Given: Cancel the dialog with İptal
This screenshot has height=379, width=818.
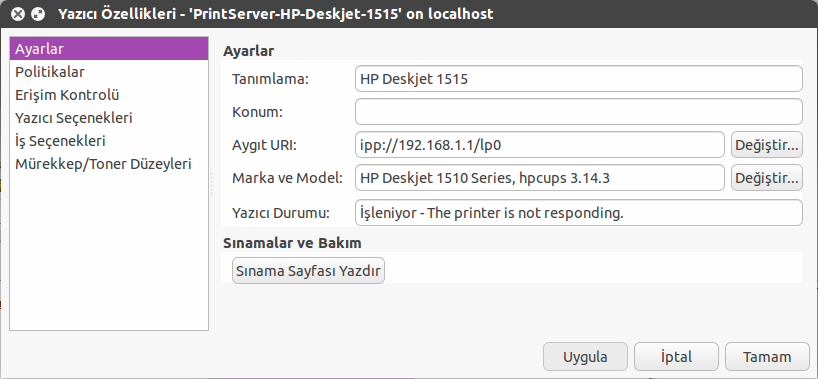Looking at the screenshot, I should [x=676, y=357].
